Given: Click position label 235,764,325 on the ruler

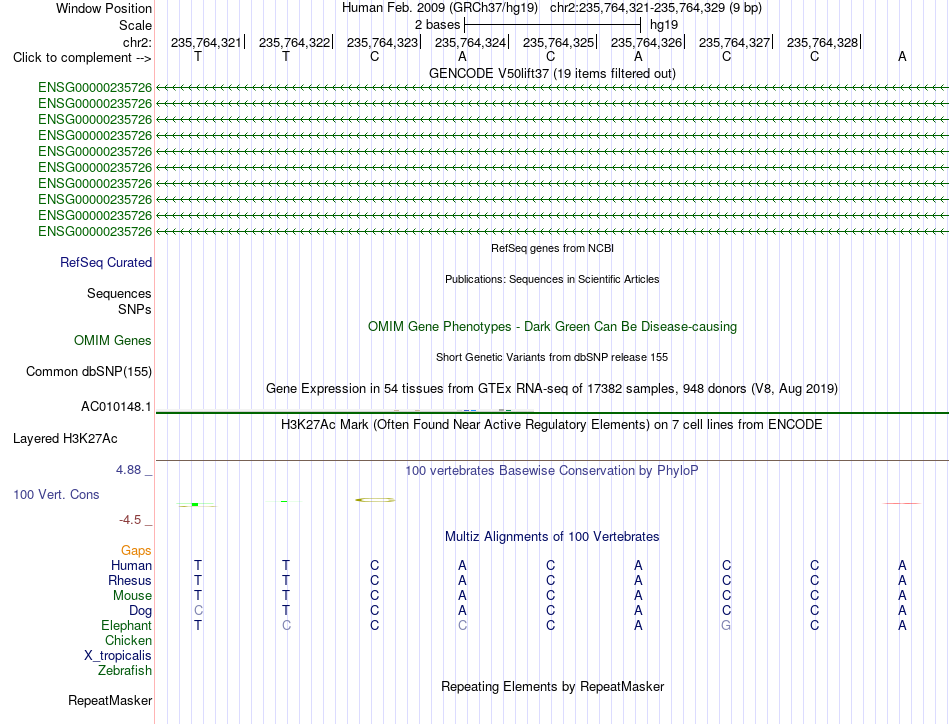Looking at the screenshot, I should pos(558,42).
